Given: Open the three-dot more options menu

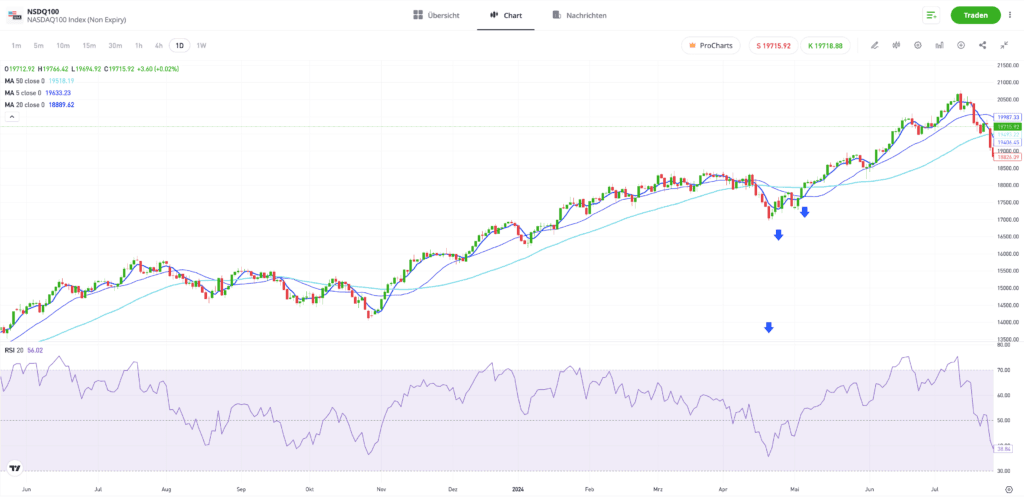Looking at the screenshot, I should (x=1010, y=15).
